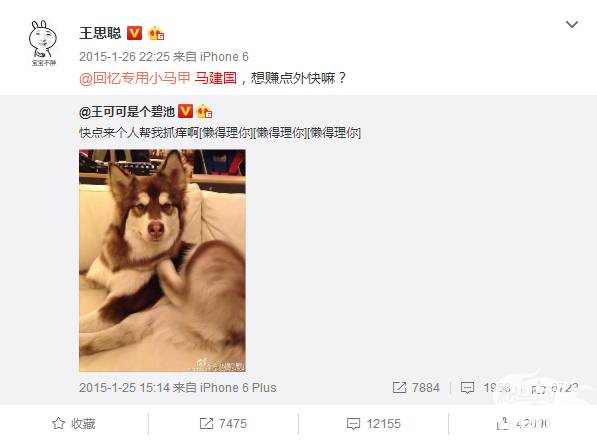
Task: Click the iPhone 6 Plus source link
Action: (x=238, y=388)
